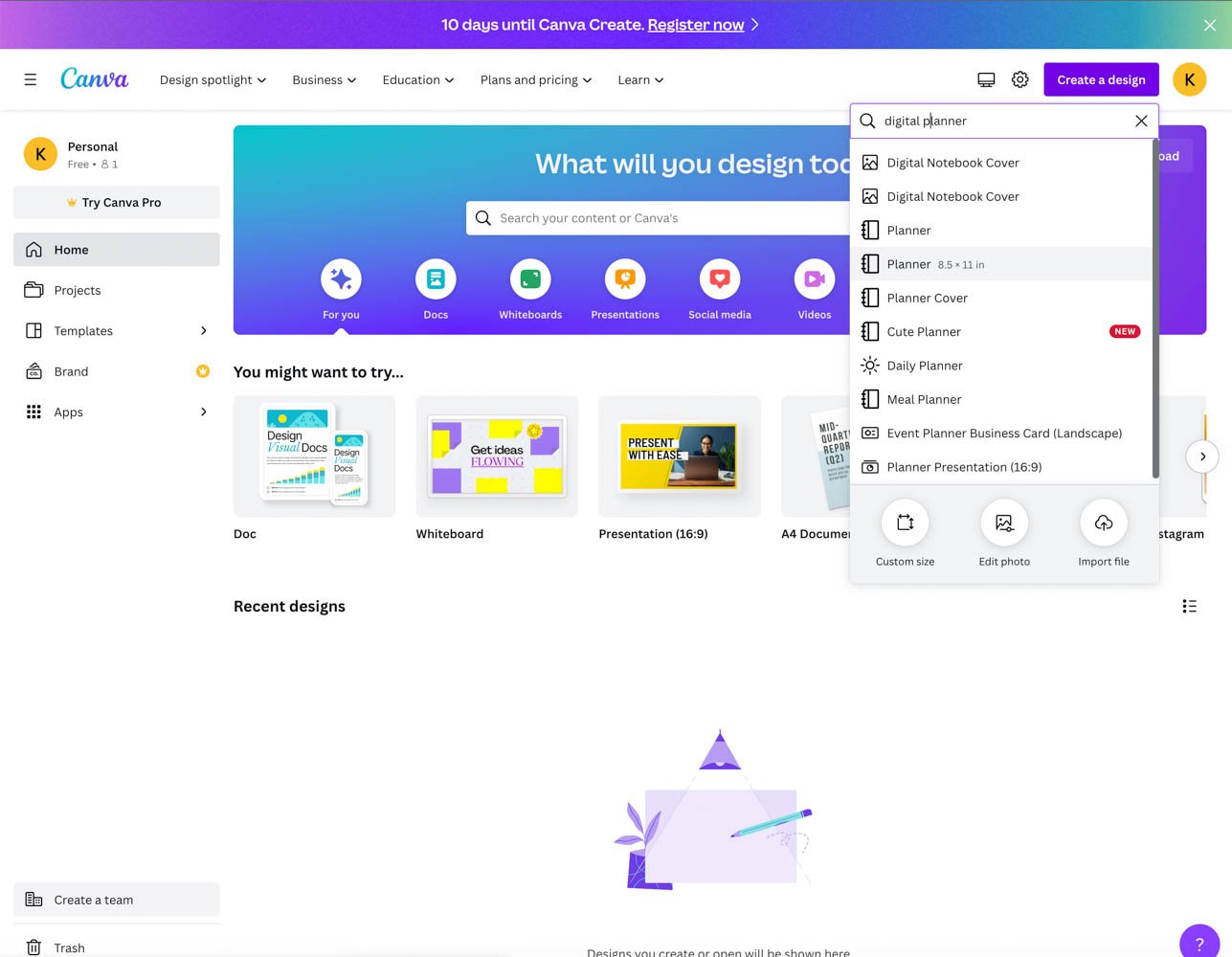The height and width of the screenshot is (957, 1232).
Task: Click the Create a design button
Action: click(x=1101, y=79)
